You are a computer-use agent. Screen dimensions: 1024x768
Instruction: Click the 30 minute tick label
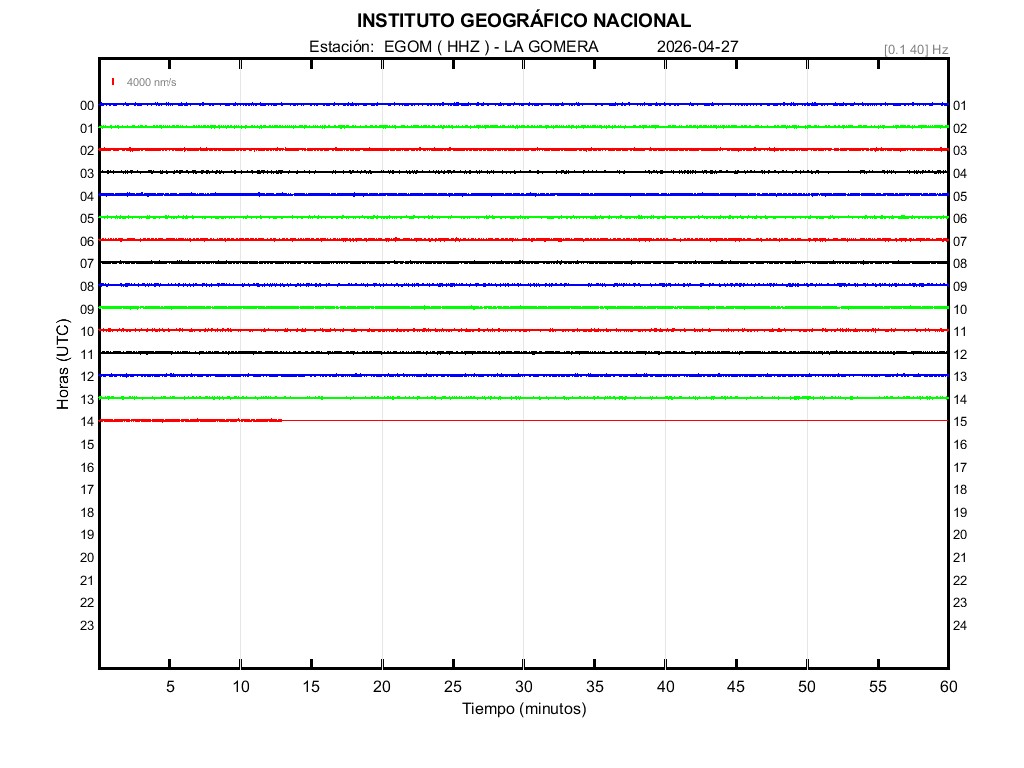point(523,686)
